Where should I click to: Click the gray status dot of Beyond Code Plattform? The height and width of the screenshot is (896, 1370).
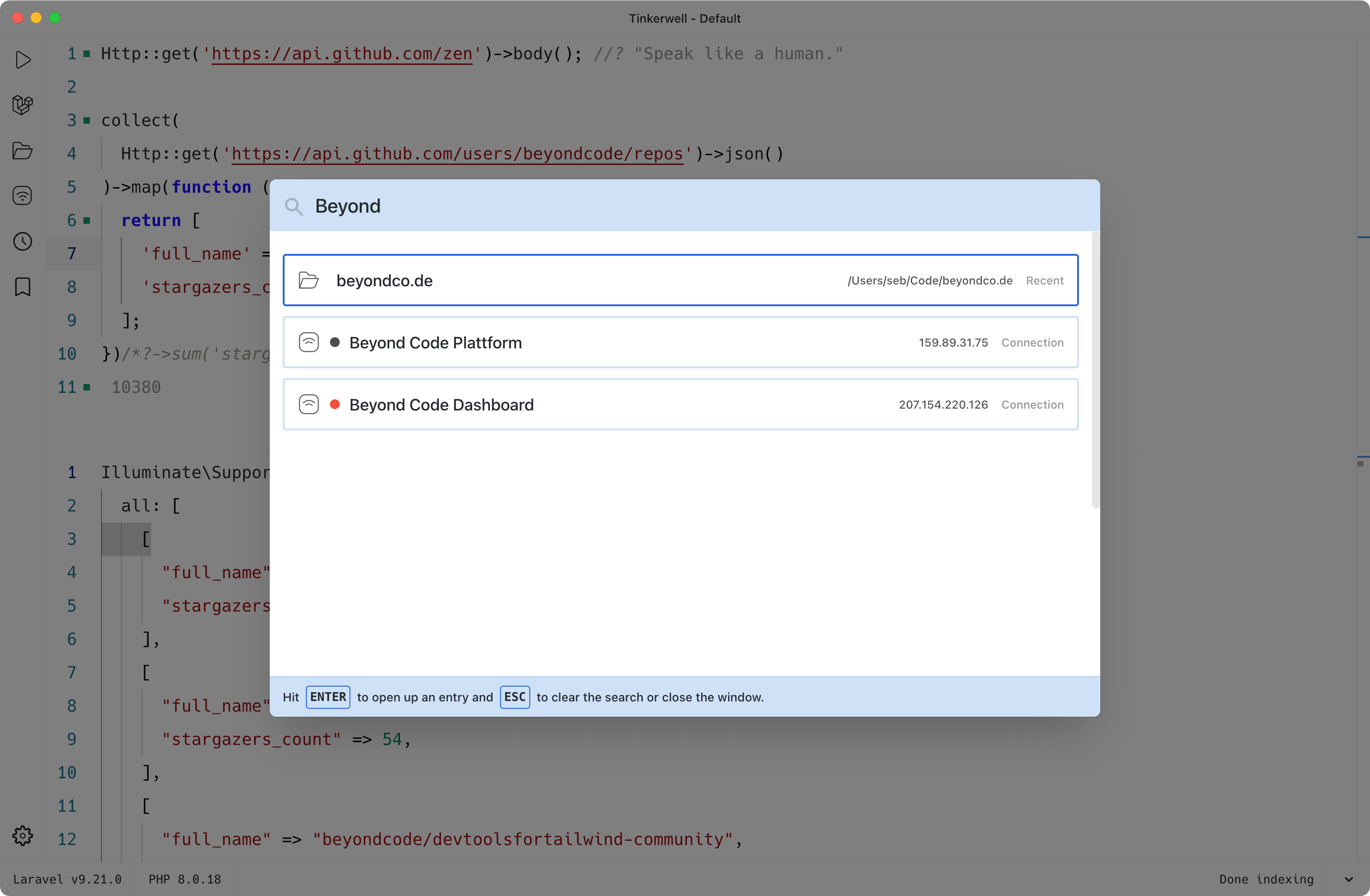tap(335, 342)
